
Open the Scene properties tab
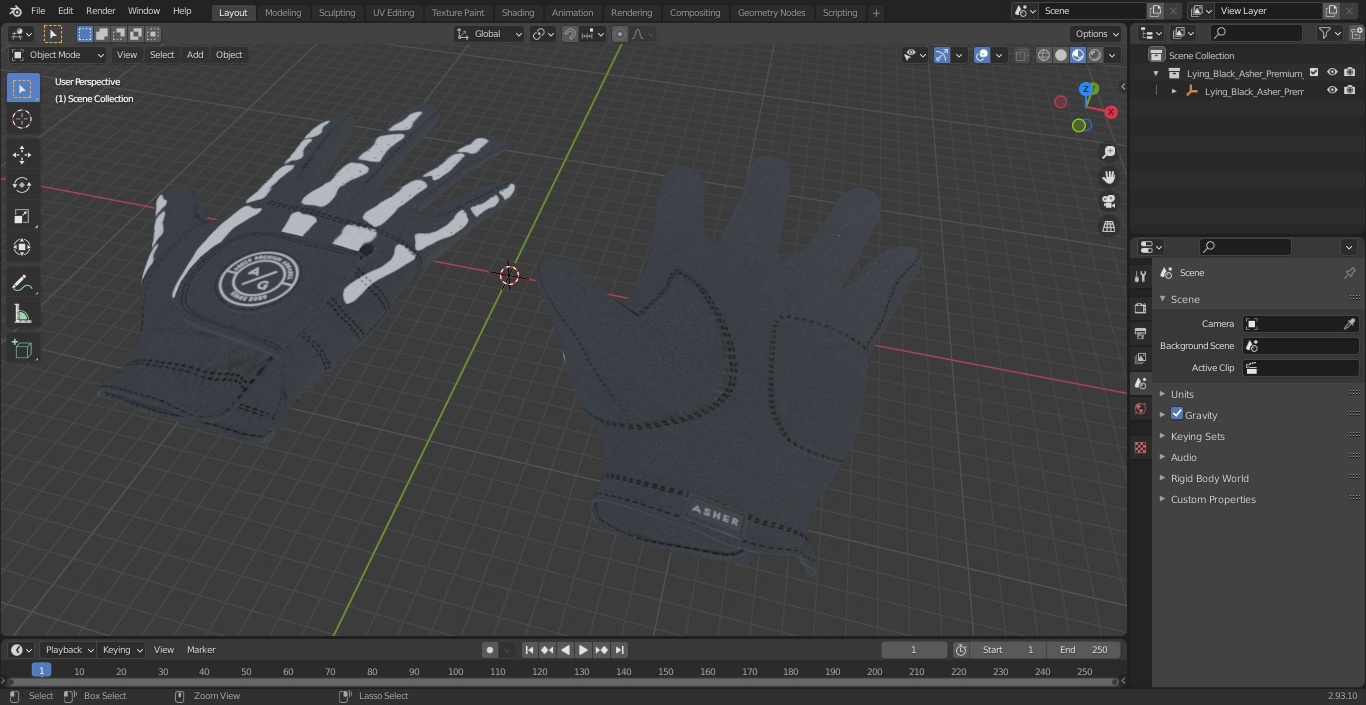coord(1140,384)
